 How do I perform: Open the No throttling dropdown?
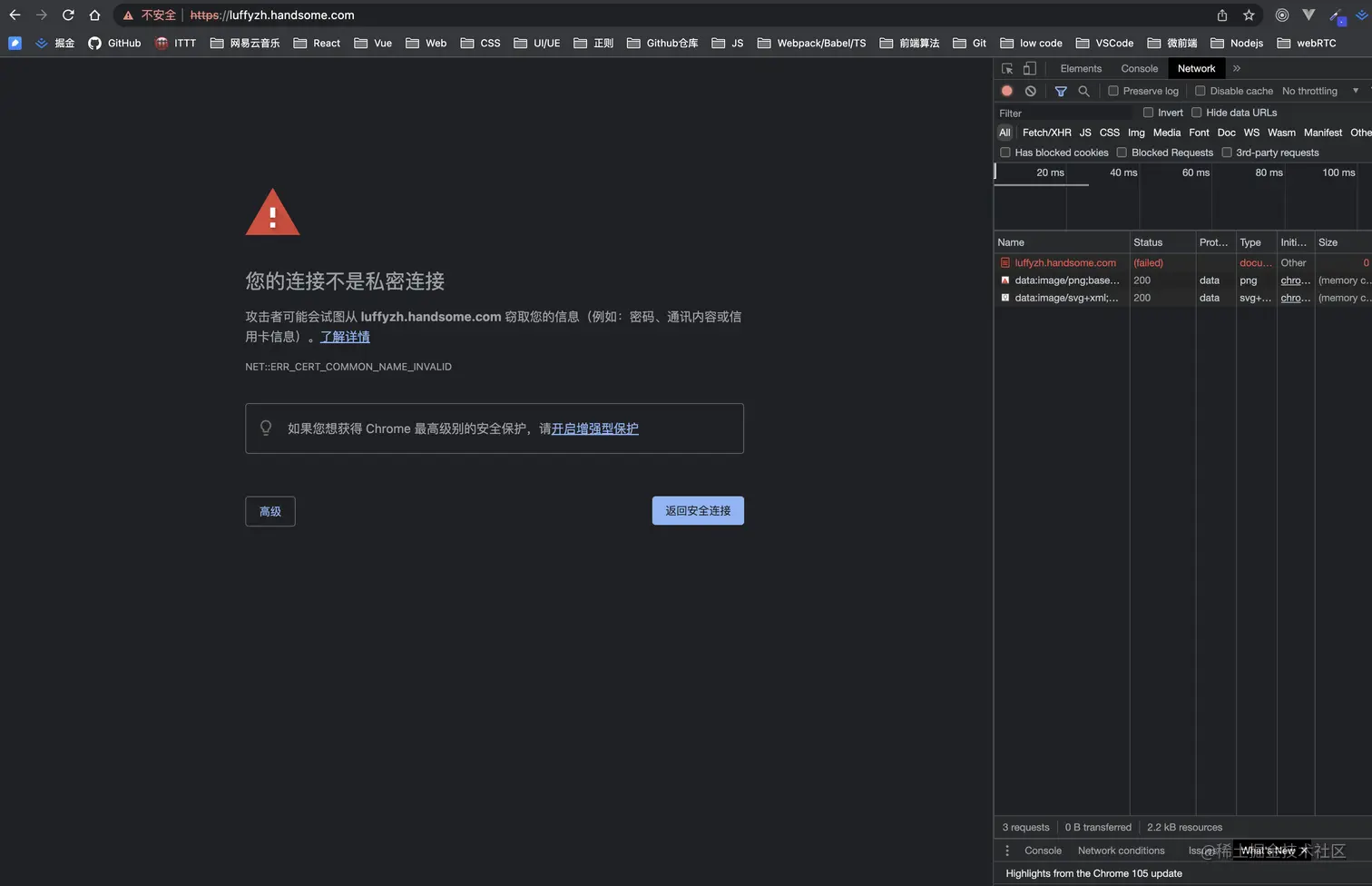coord(1319,91)
